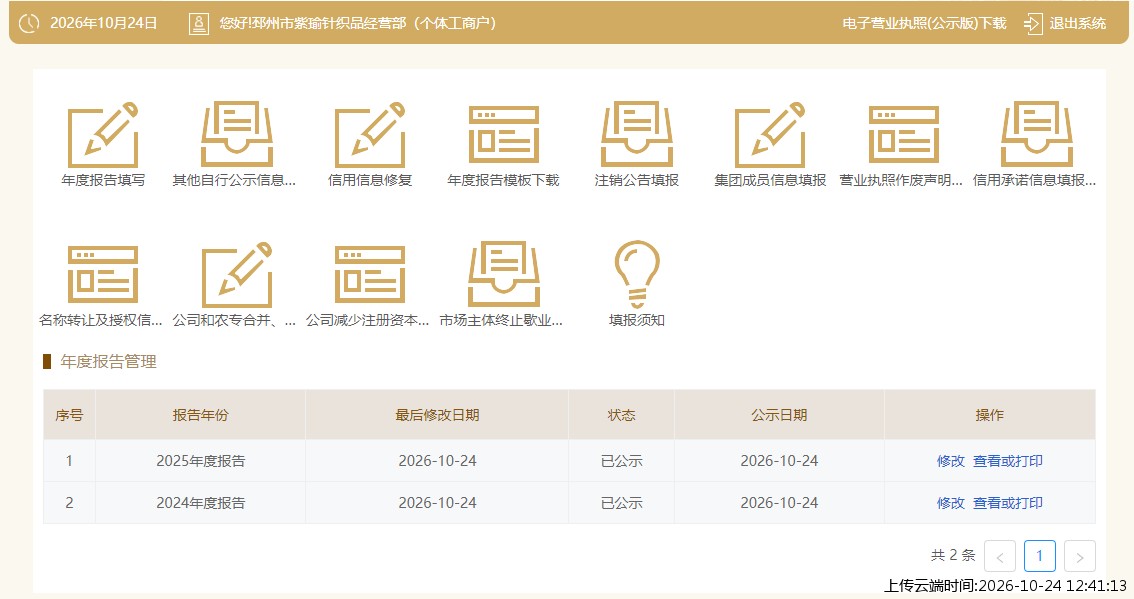The height and width of the screenshot is (599, 1134).
Task: Click 修改 for the 2025年度报告 row
Action: (x=950, y=461)
